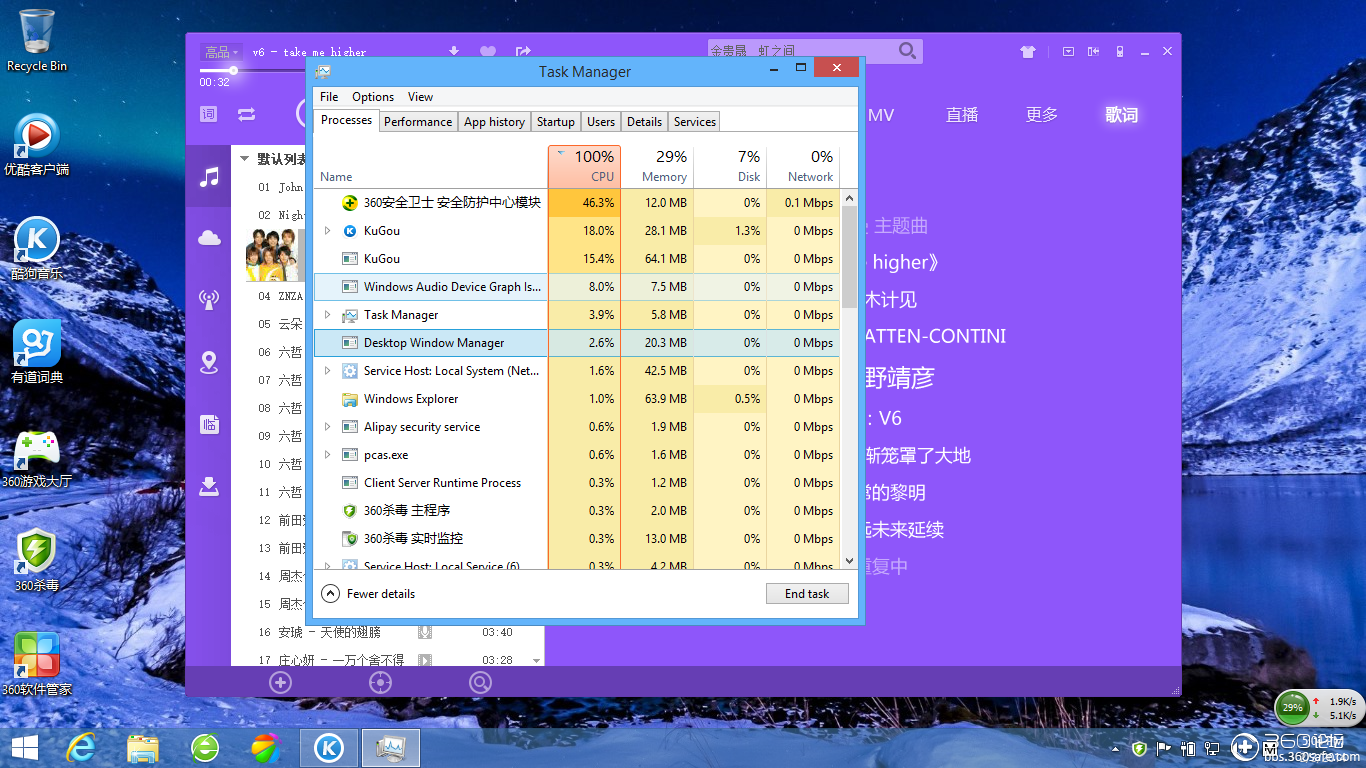Expand the pcas.exe process row
Viewport: 1366px width, 768px height.
click(x=328, y=455)
